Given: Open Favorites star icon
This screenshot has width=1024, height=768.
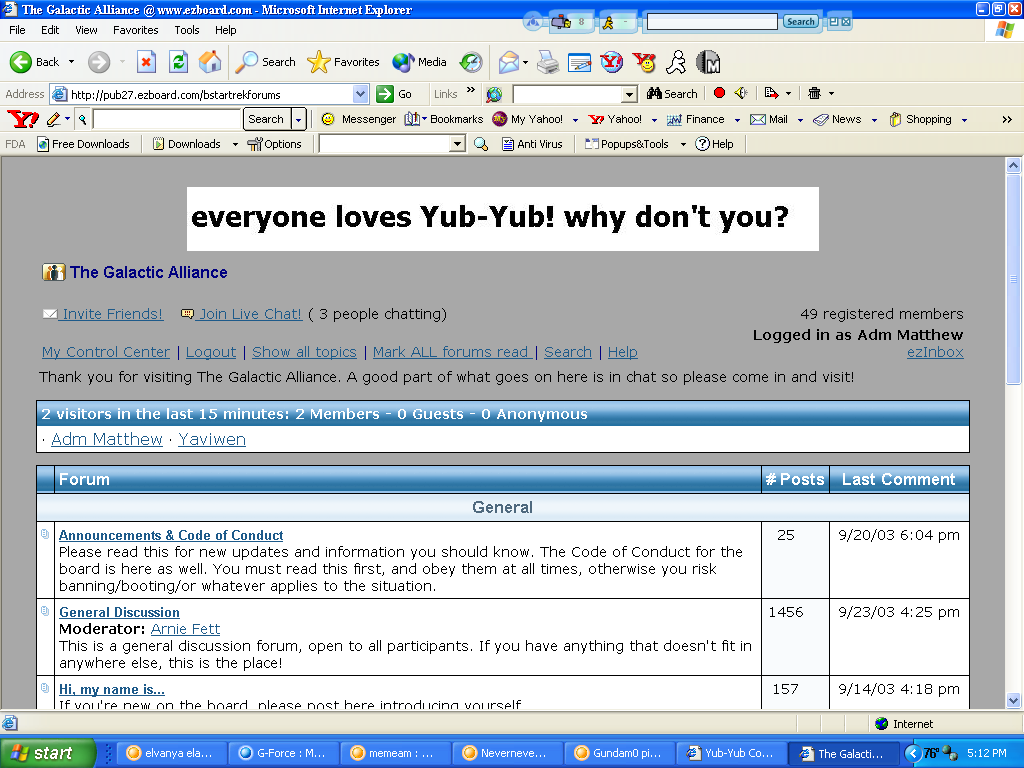Looking at the screenshot, I should point(319,62).
